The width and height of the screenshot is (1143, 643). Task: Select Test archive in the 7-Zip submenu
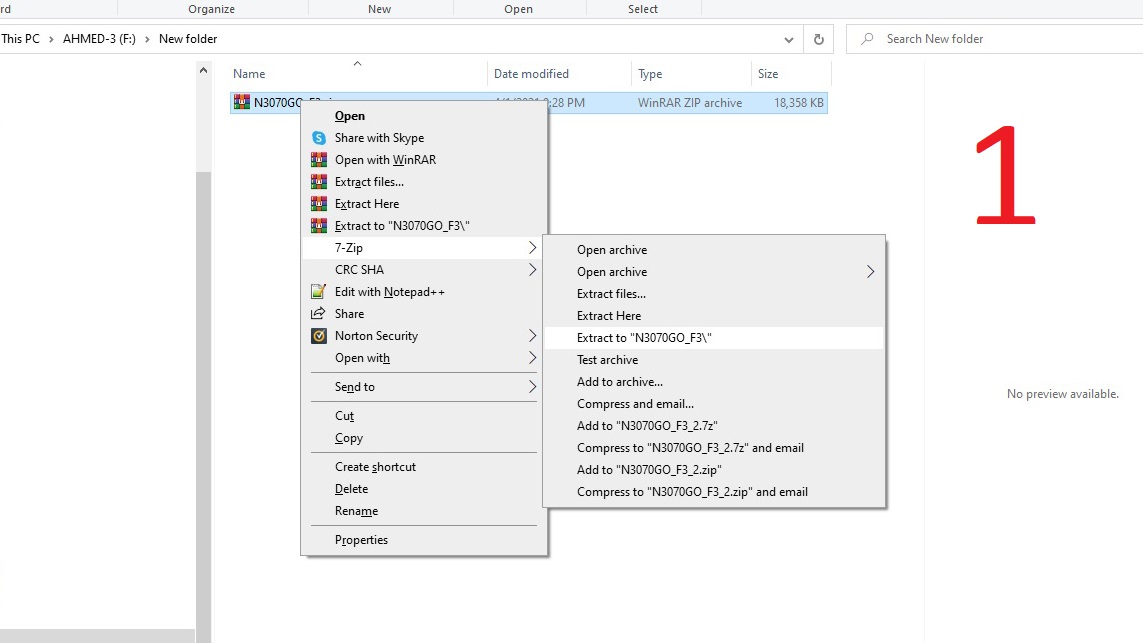point(607,360)
